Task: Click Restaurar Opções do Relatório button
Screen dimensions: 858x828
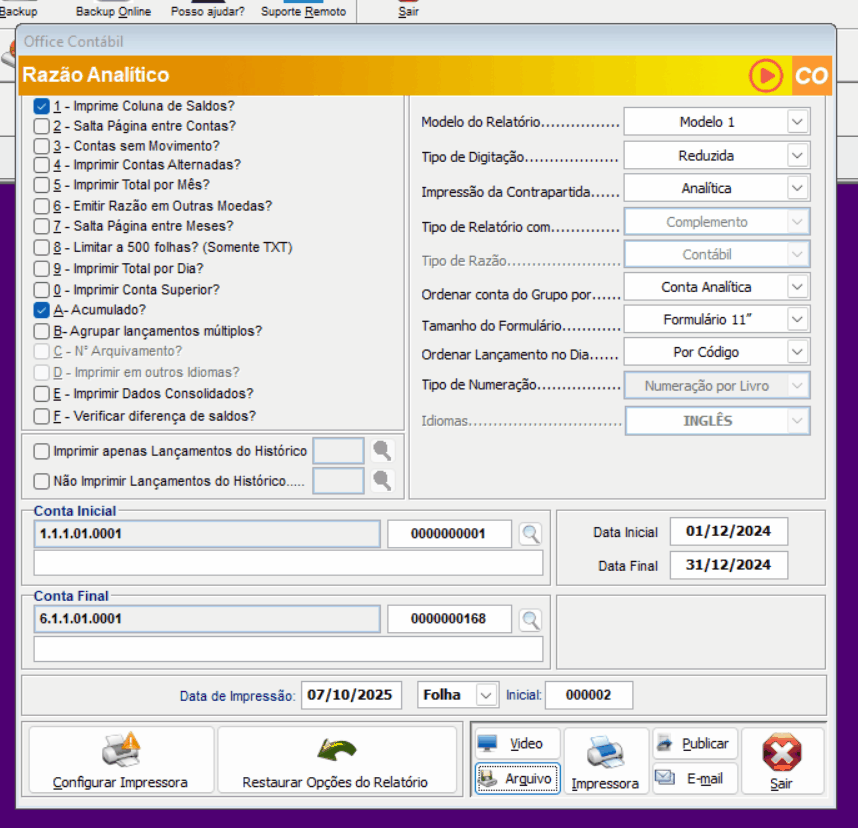Action: point(335,761)
